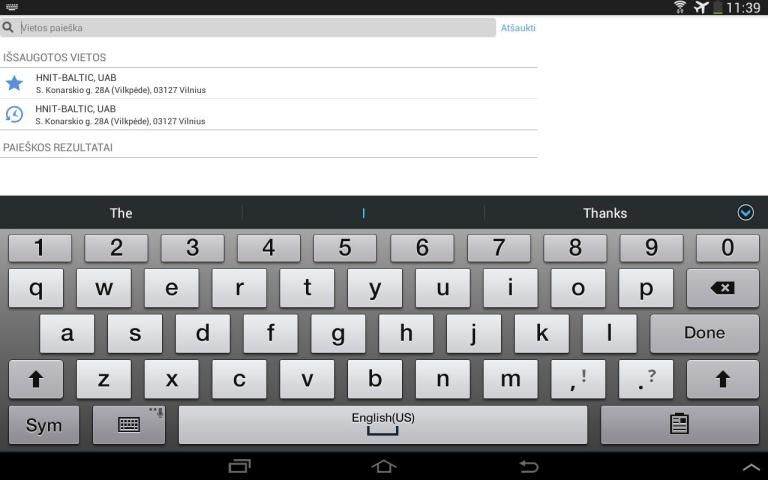Expand word suggestions with circled chevron
The image size is (768, 480).
(x=745, y=213)
